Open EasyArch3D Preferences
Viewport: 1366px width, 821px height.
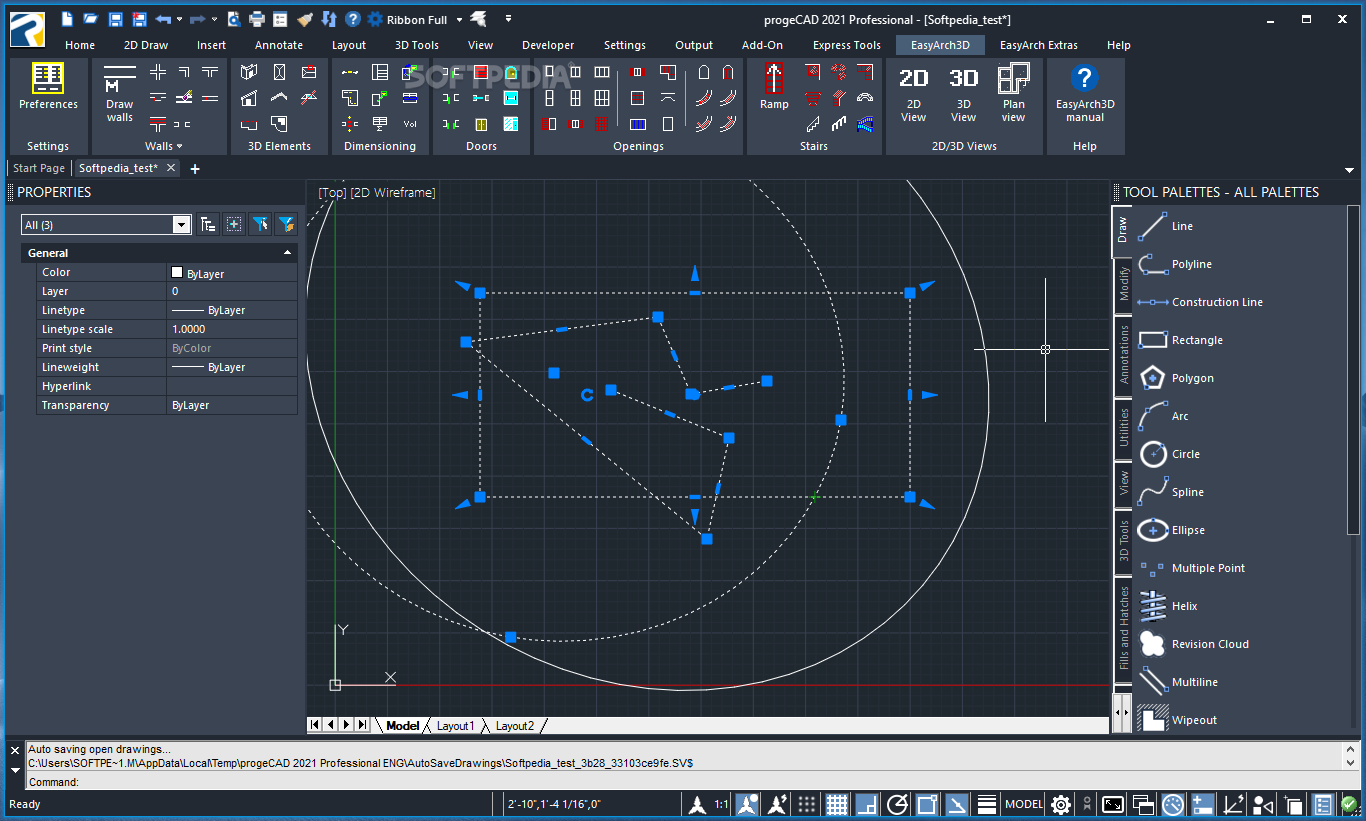(x=48, y=87)
